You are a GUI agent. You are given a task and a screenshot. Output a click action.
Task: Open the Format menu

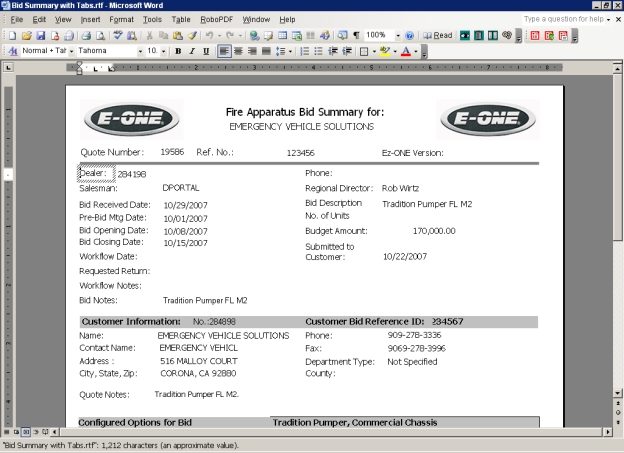(121, 19)
